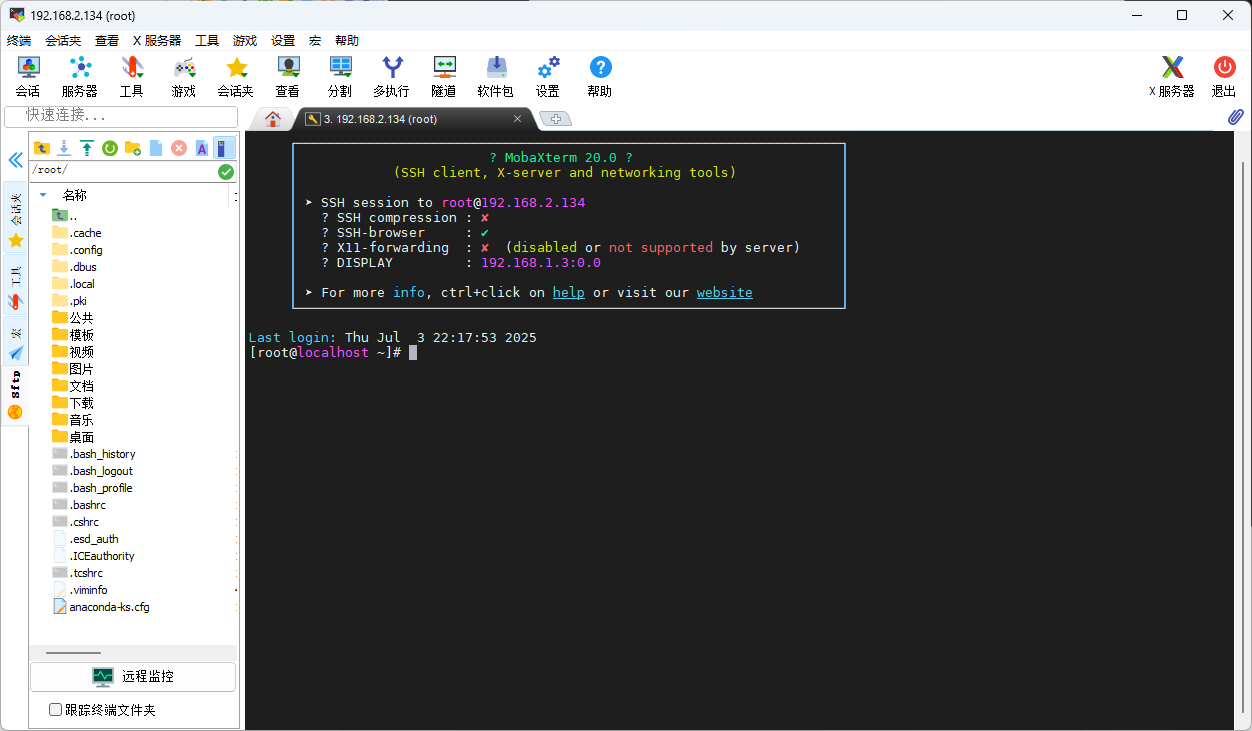Switch to the home tab
This screenshot has height=731, width=1252.
coord(272,119)
